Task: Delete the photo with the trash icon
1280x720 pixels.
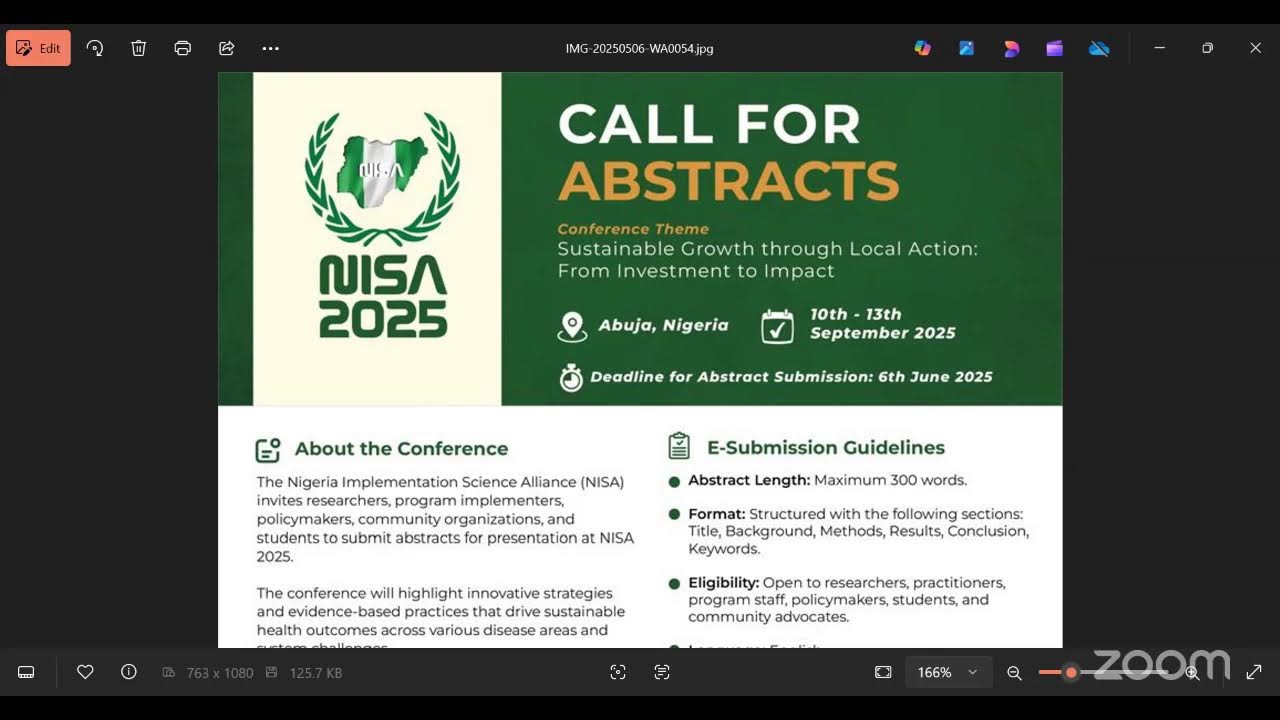Action: point(139,48)
